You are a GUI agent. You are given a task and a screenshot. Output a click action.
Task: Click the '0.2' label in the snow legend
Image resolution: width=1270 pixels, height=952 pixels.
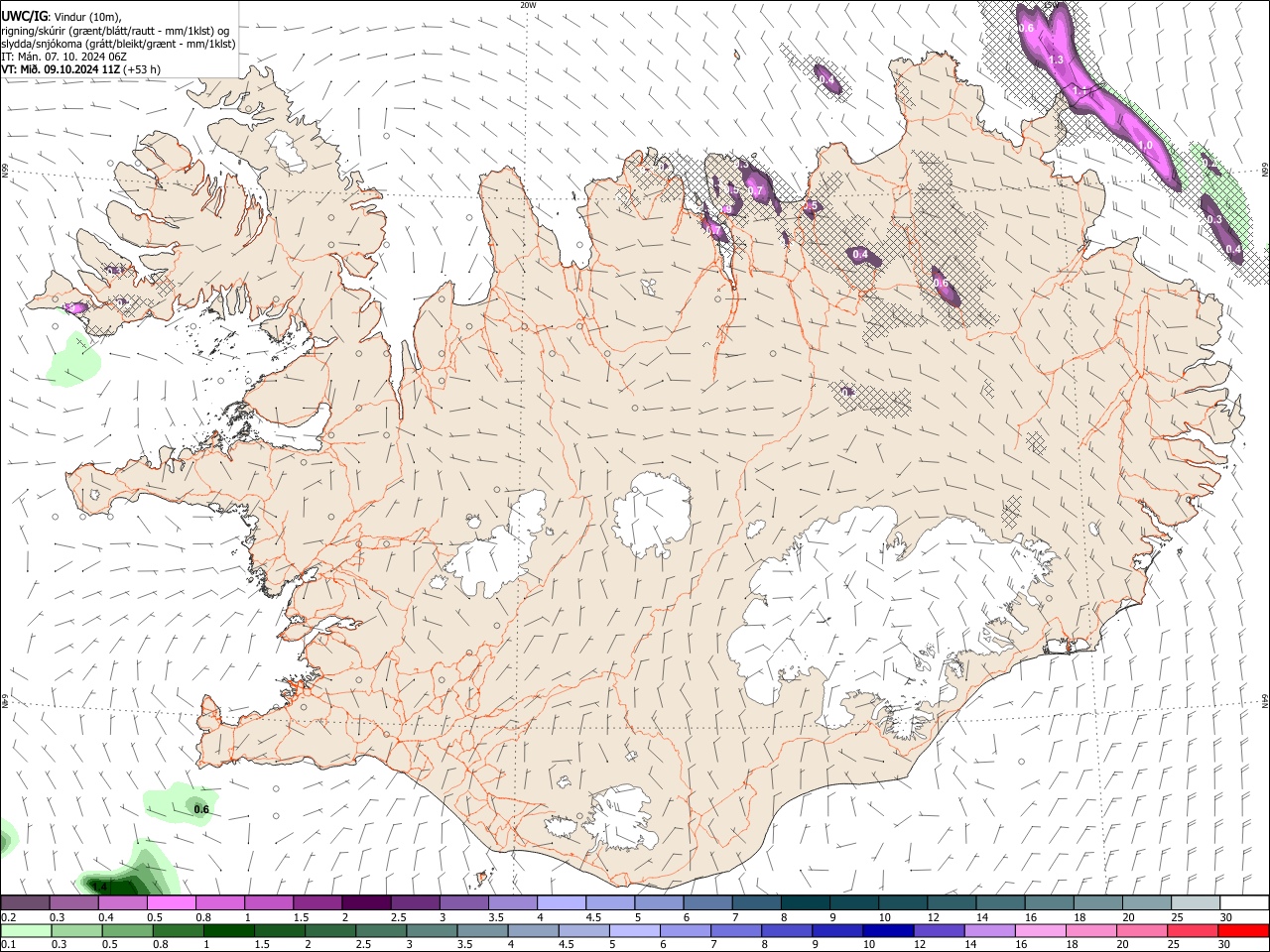point(9,917)
